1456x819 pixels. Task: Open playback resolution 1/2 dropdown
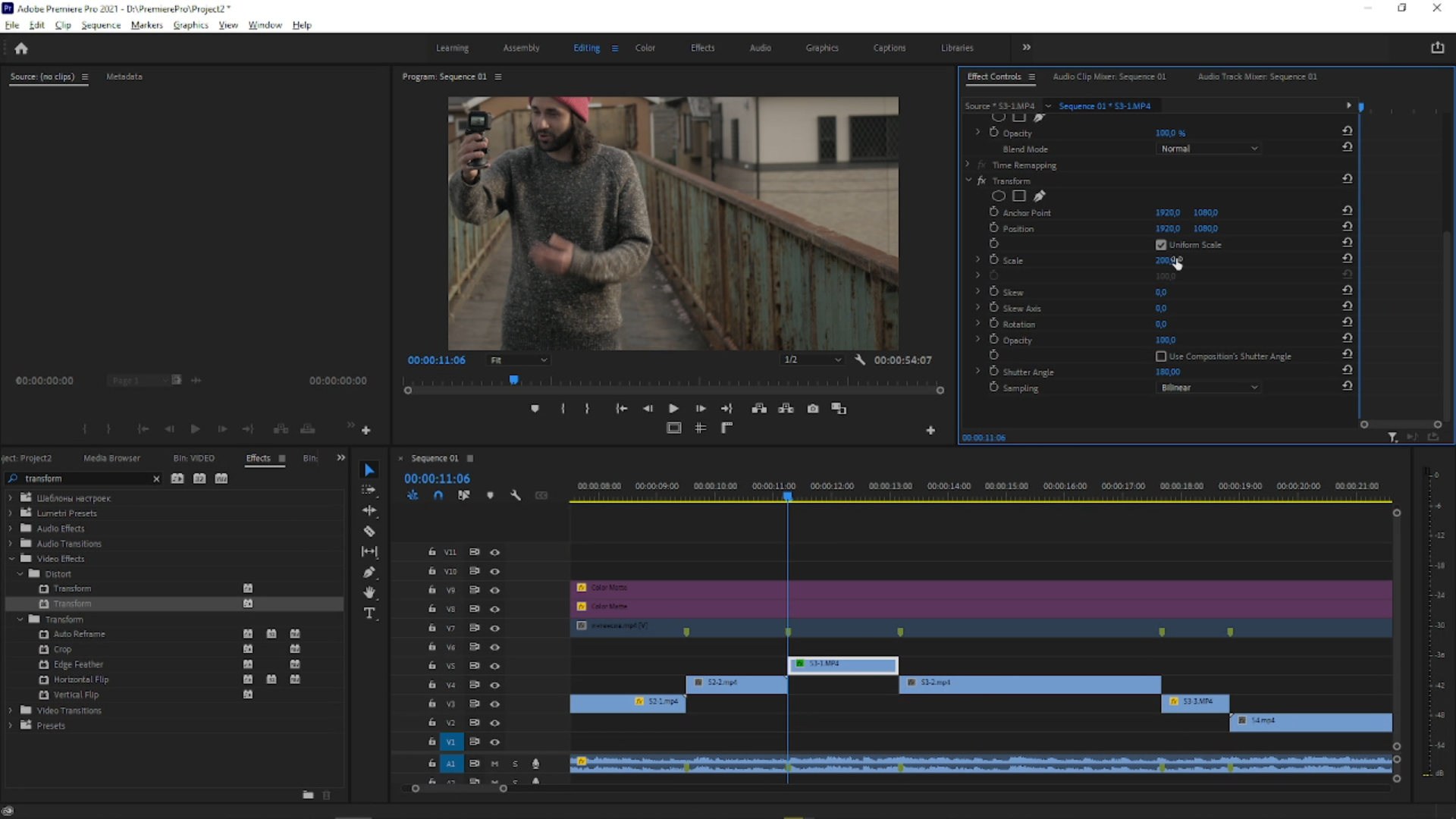(812, 360)
